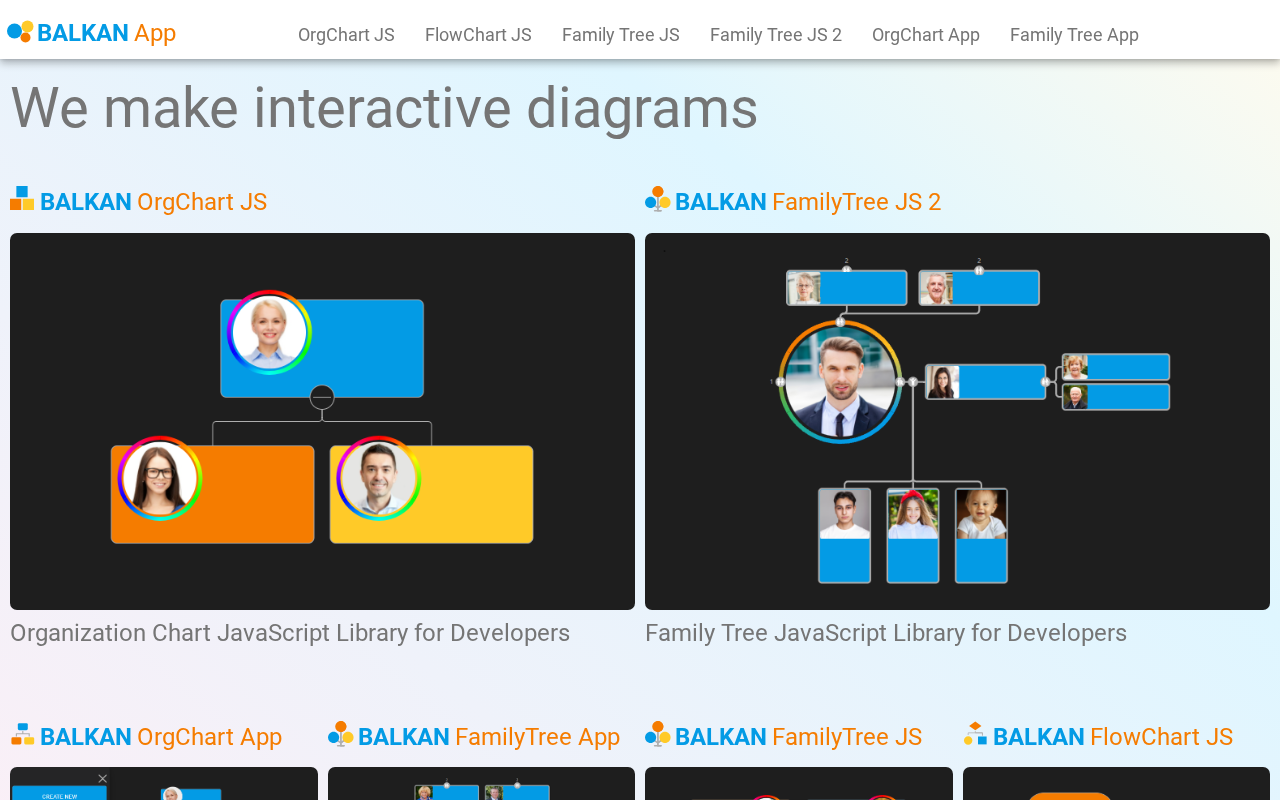Viewport: 1280px width, 800px height.
Task: Navigate to Family Tree App in the top bar
Action: point(1074,35)
